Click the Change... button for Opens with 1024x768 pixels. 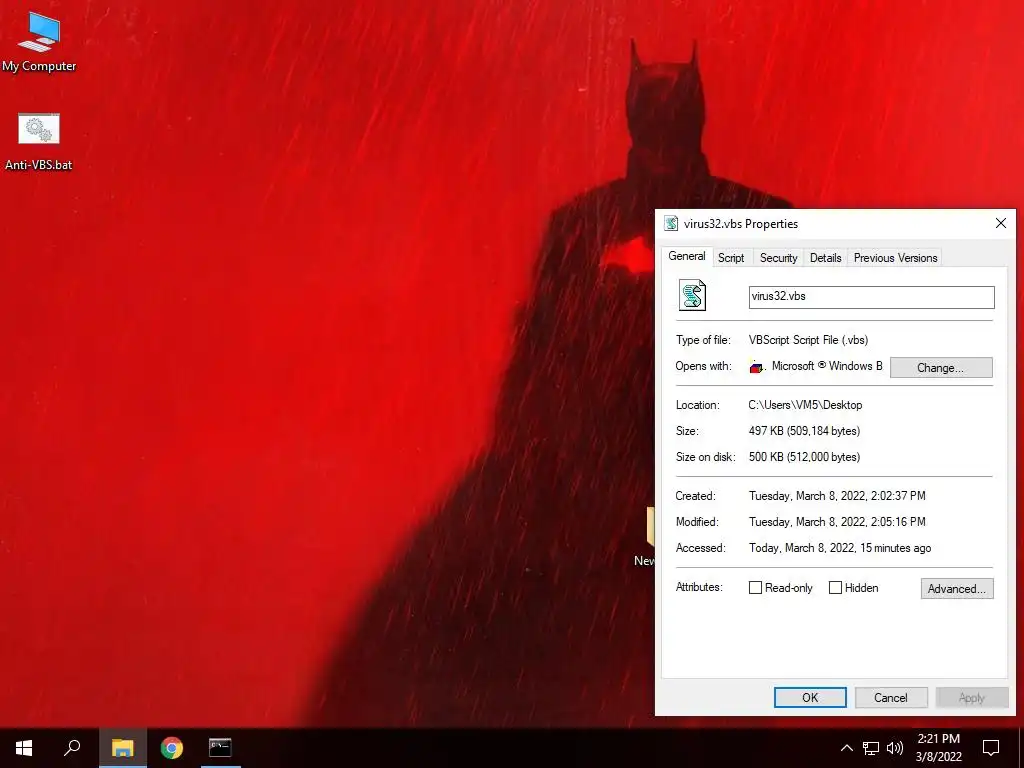click(x=941, y=368)
